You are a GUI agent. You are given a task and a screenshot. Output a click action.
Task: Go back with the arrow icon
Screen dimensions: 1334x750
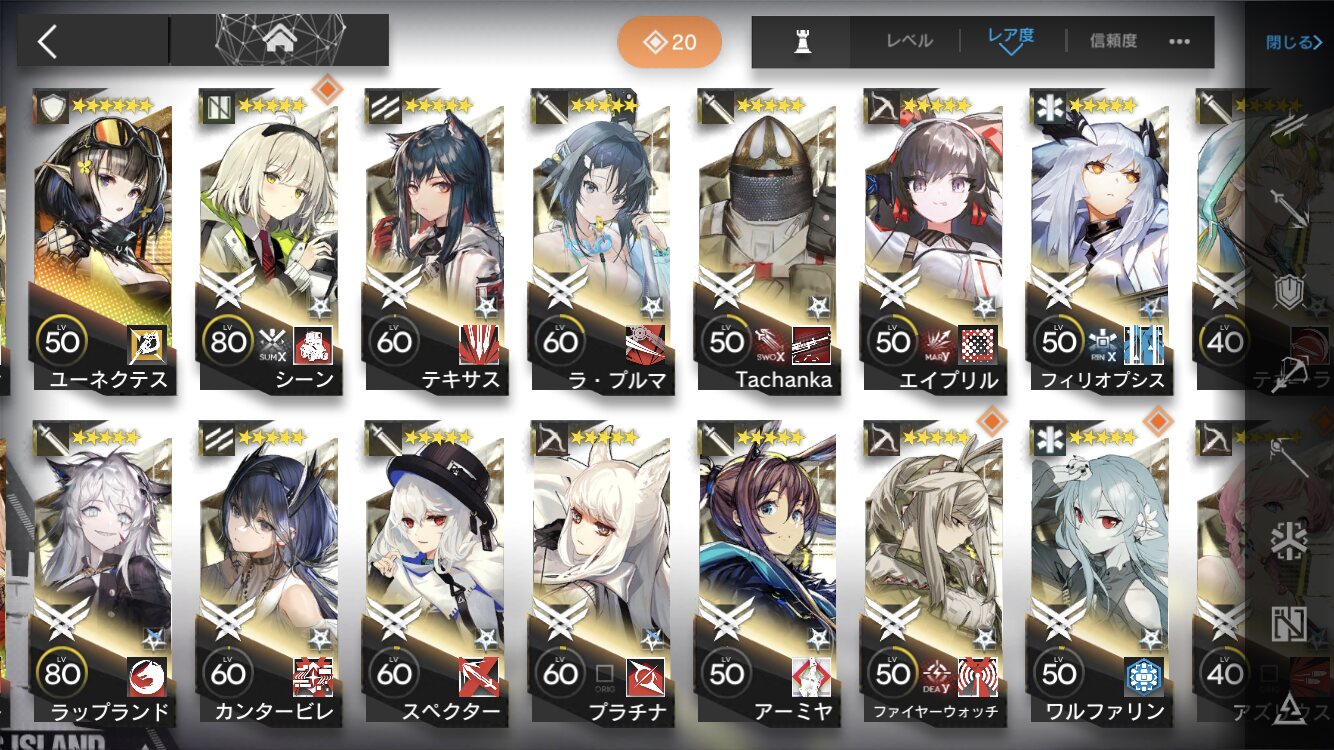tap(47, 41)
